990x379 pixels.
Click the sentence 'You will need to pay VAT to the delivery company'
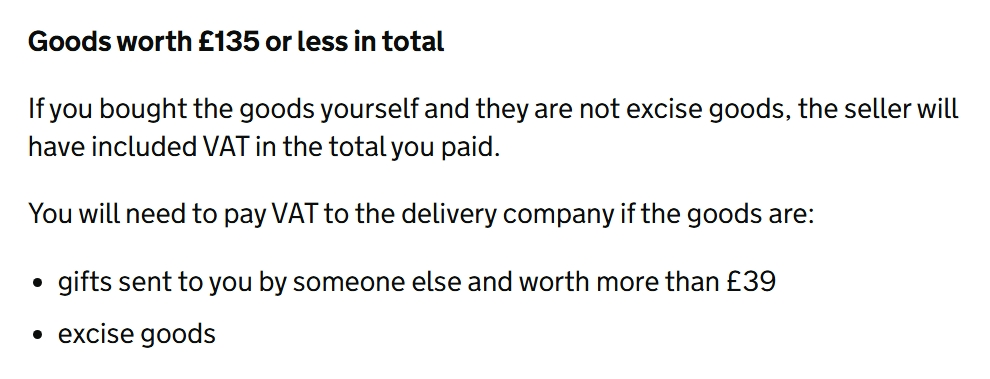[421, 214]
